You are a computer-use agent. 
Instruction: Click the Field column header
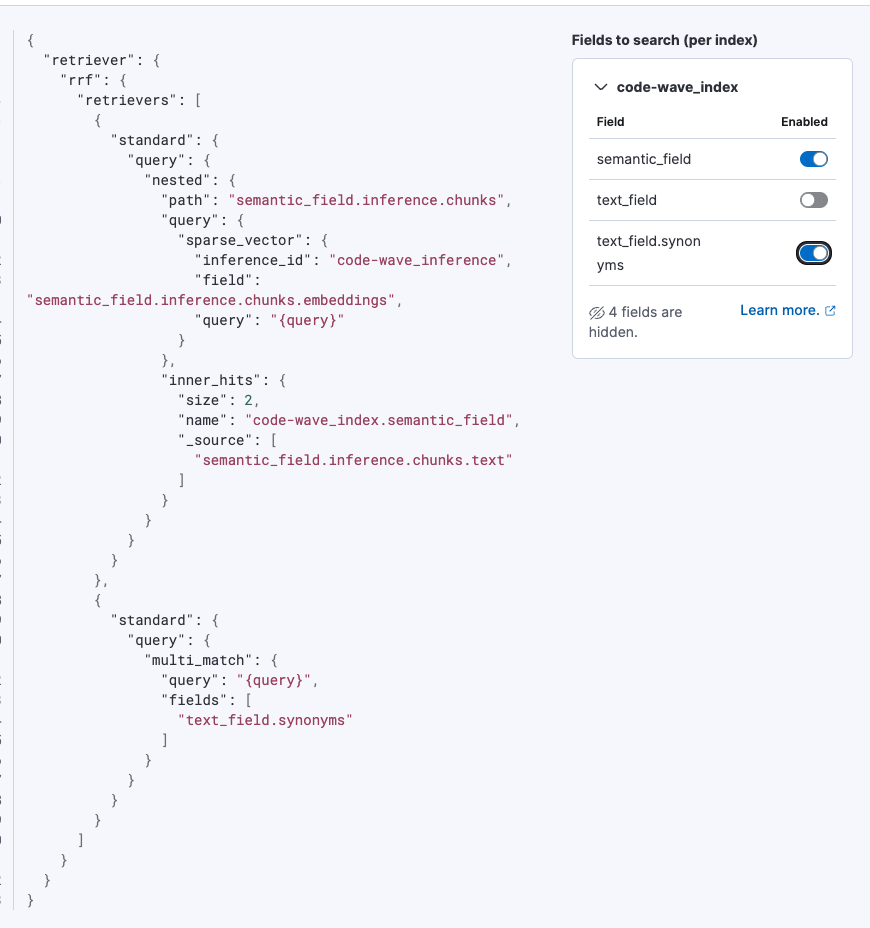click(x=610, y=122)
